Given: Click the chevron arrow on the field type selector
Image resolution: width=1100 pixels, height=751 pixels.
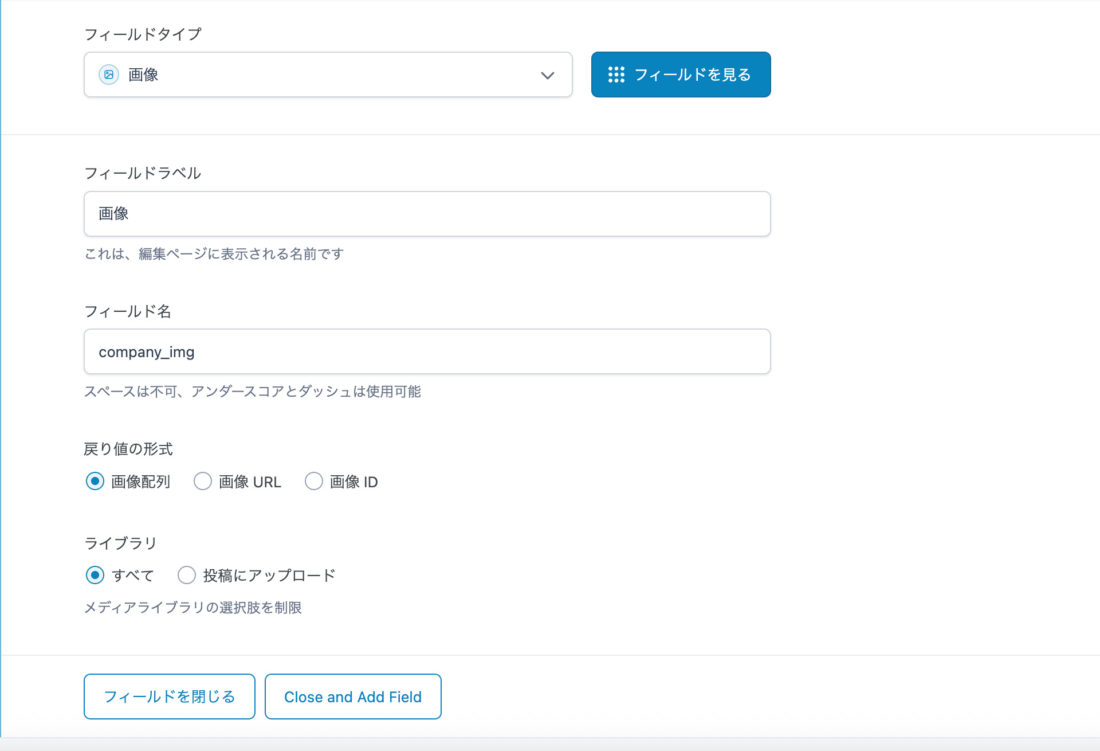Looking at the screenshot, I should coord(547,75).
